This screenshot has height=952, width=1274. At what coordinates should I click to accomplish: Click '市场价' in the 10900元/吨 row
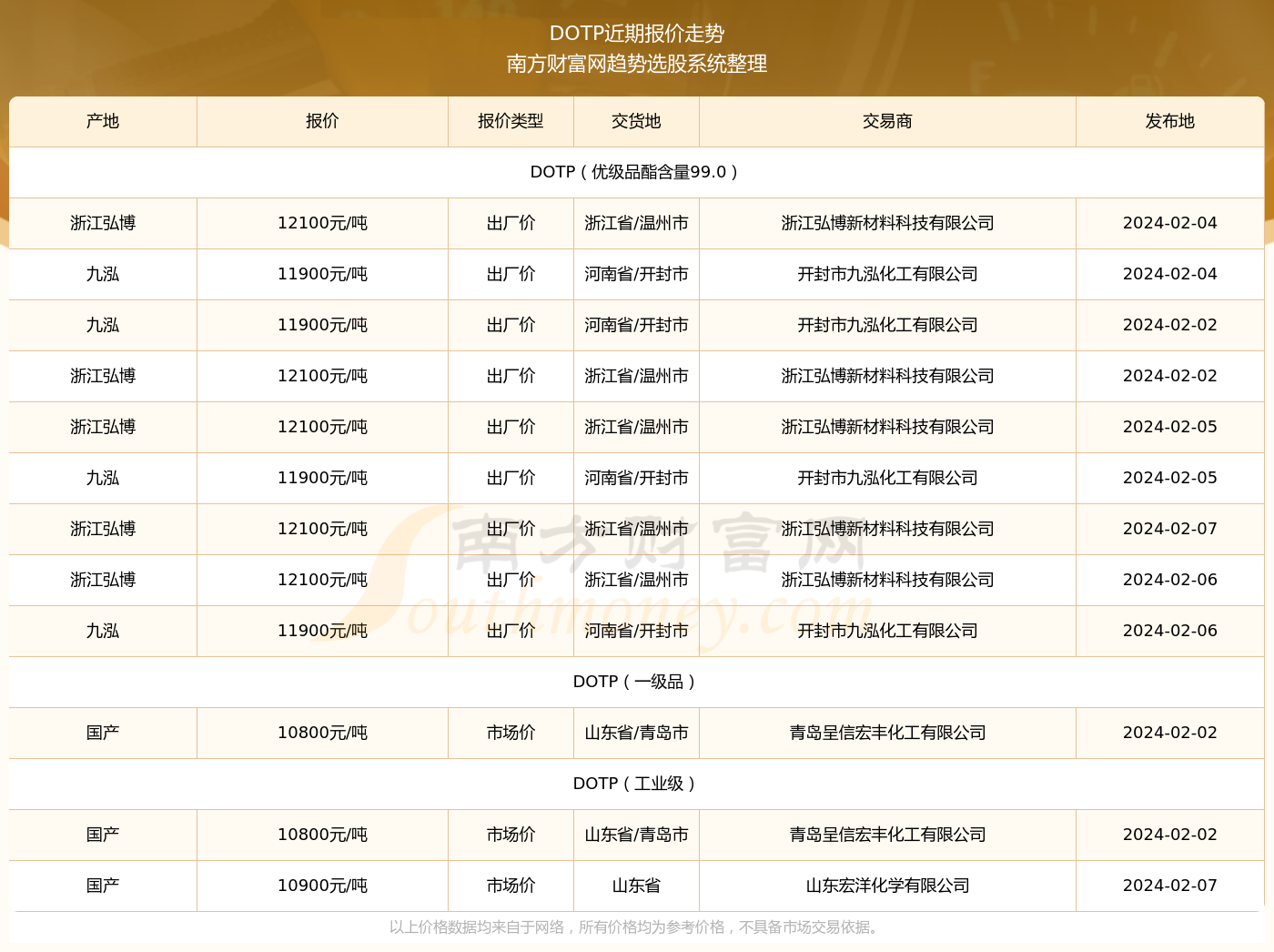tap(511, 886)
